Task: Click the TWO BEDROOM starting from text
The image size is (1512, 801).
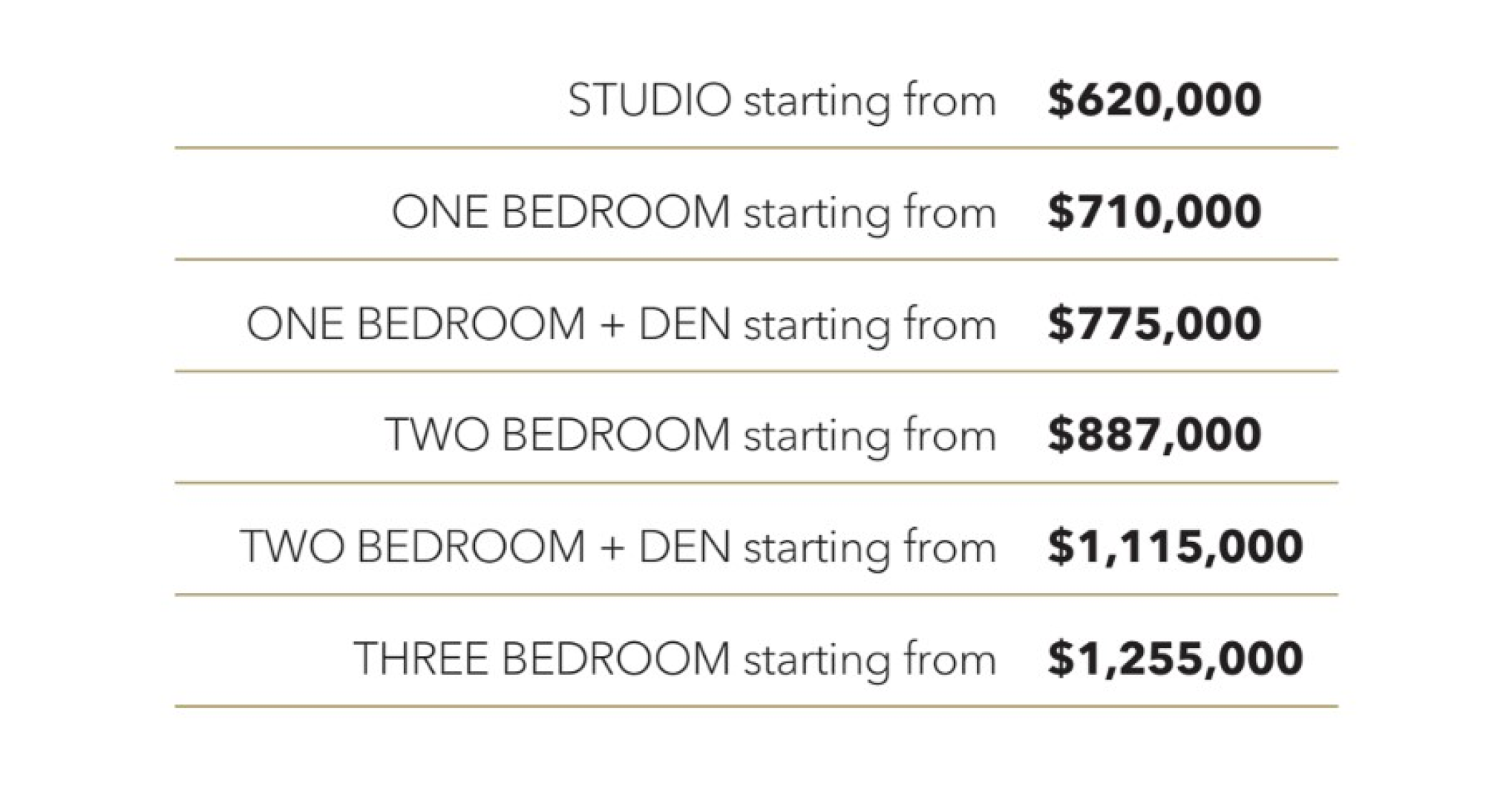Action: tap(691, 435)
